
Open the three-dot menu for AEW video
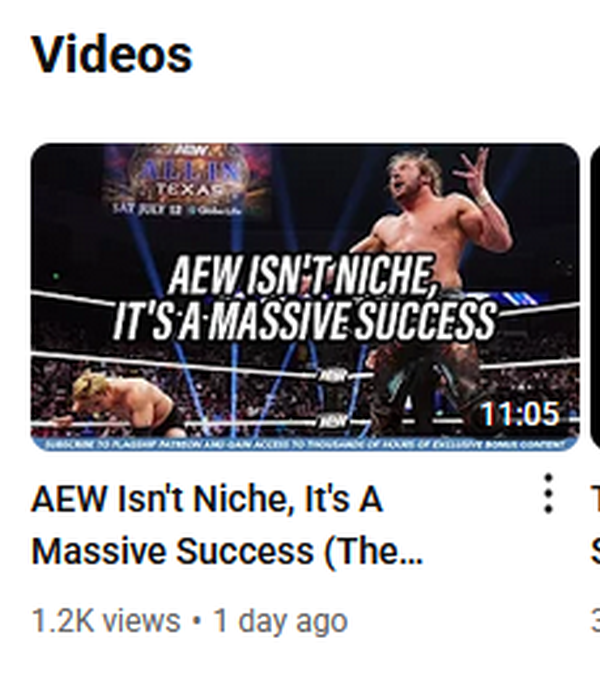click(548, 493)
